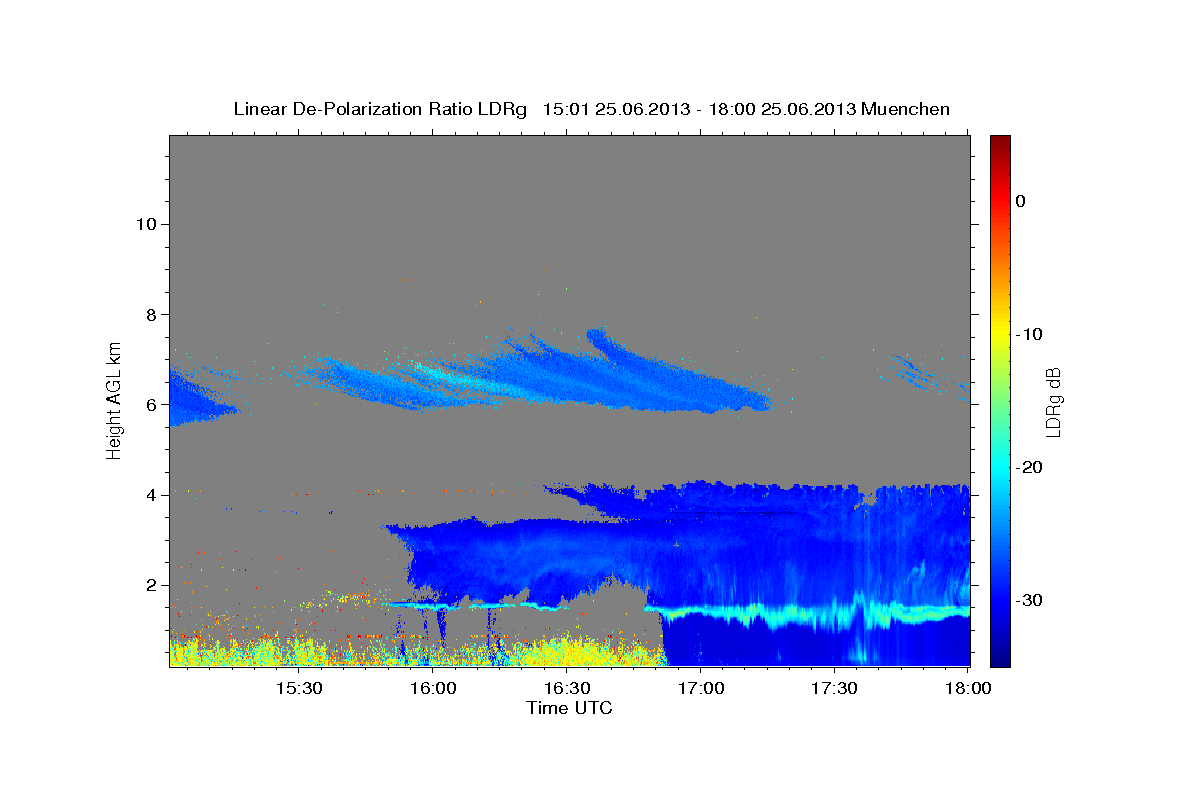Click the 18:00 time tick label

[969, 689]
